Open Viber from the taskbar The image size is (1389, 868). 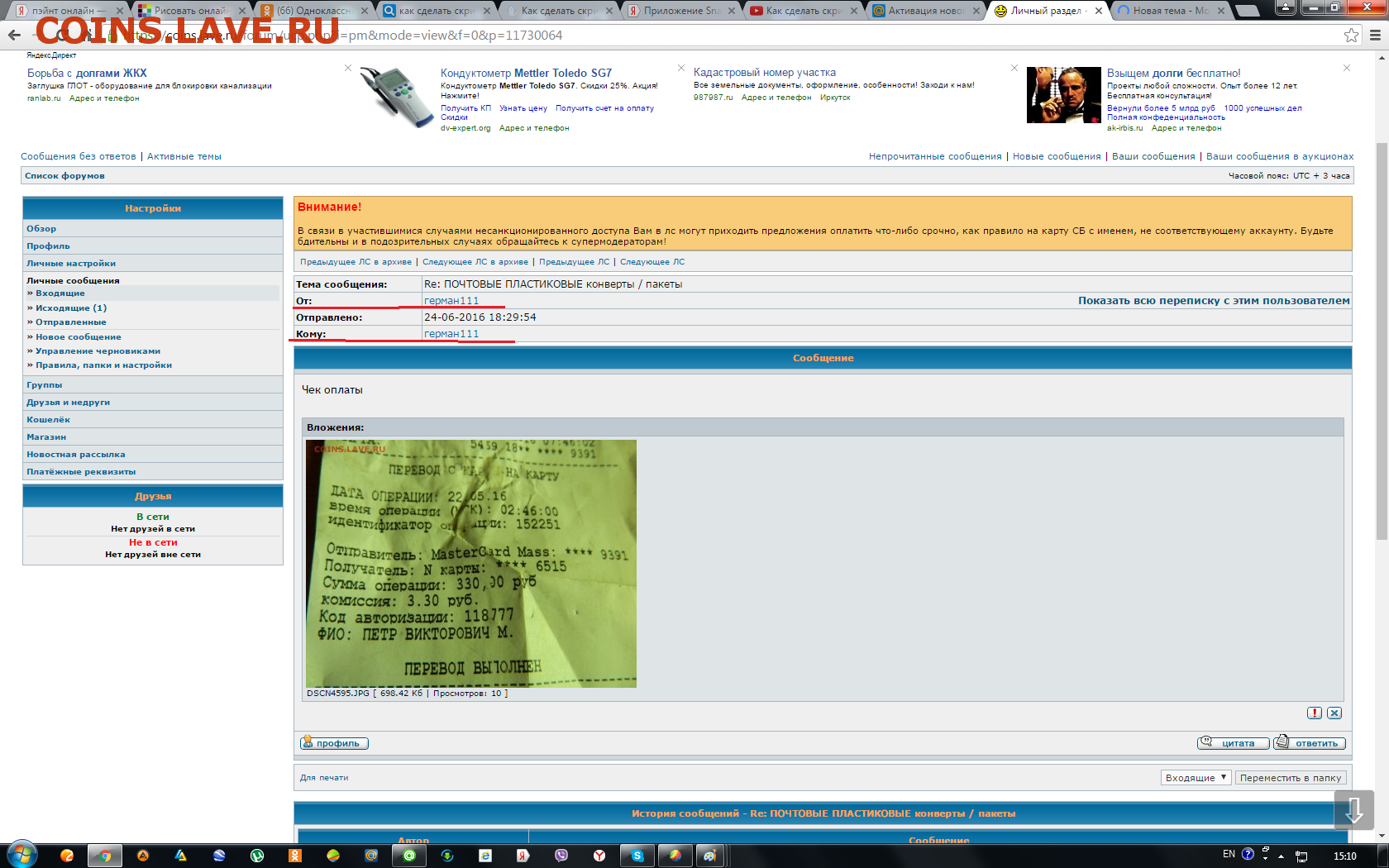coord(561,856)
